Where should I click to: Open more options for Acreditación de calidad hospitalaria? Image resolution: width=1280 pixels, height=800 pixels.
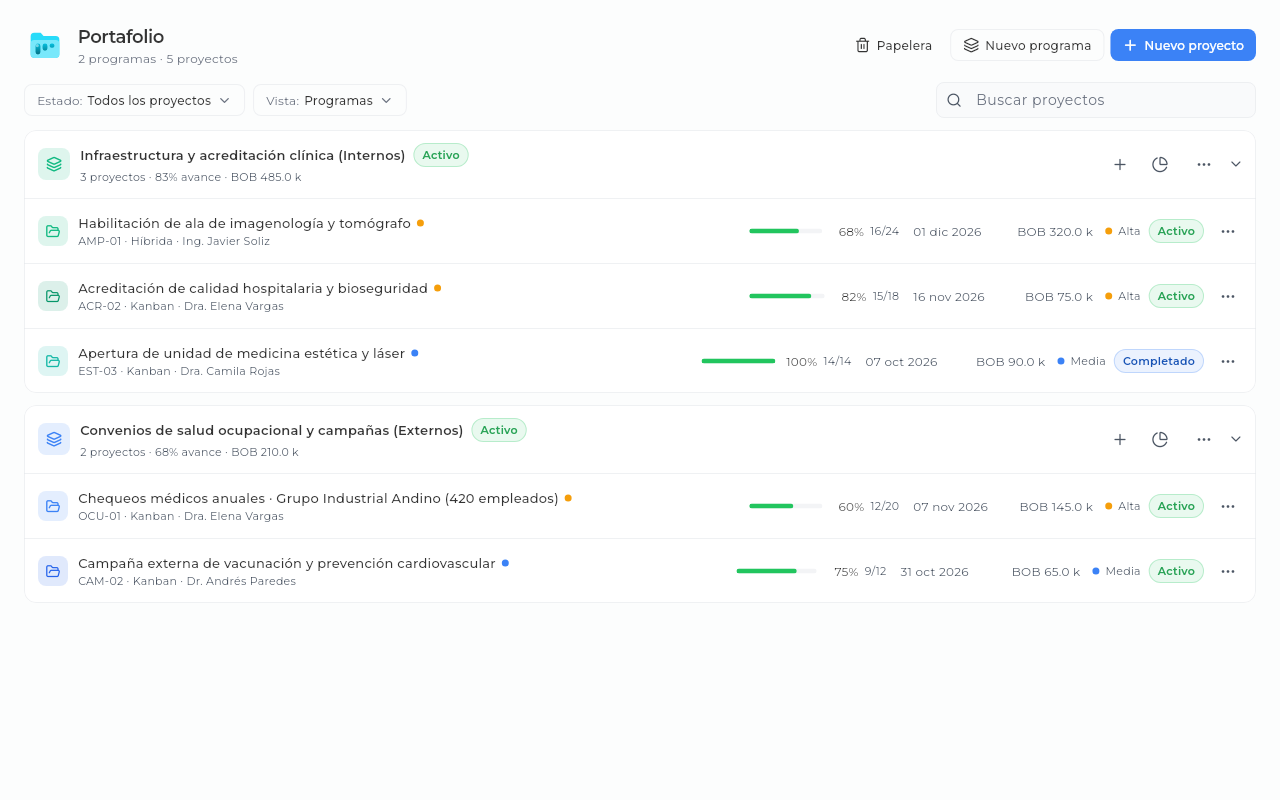(1228, 296)
